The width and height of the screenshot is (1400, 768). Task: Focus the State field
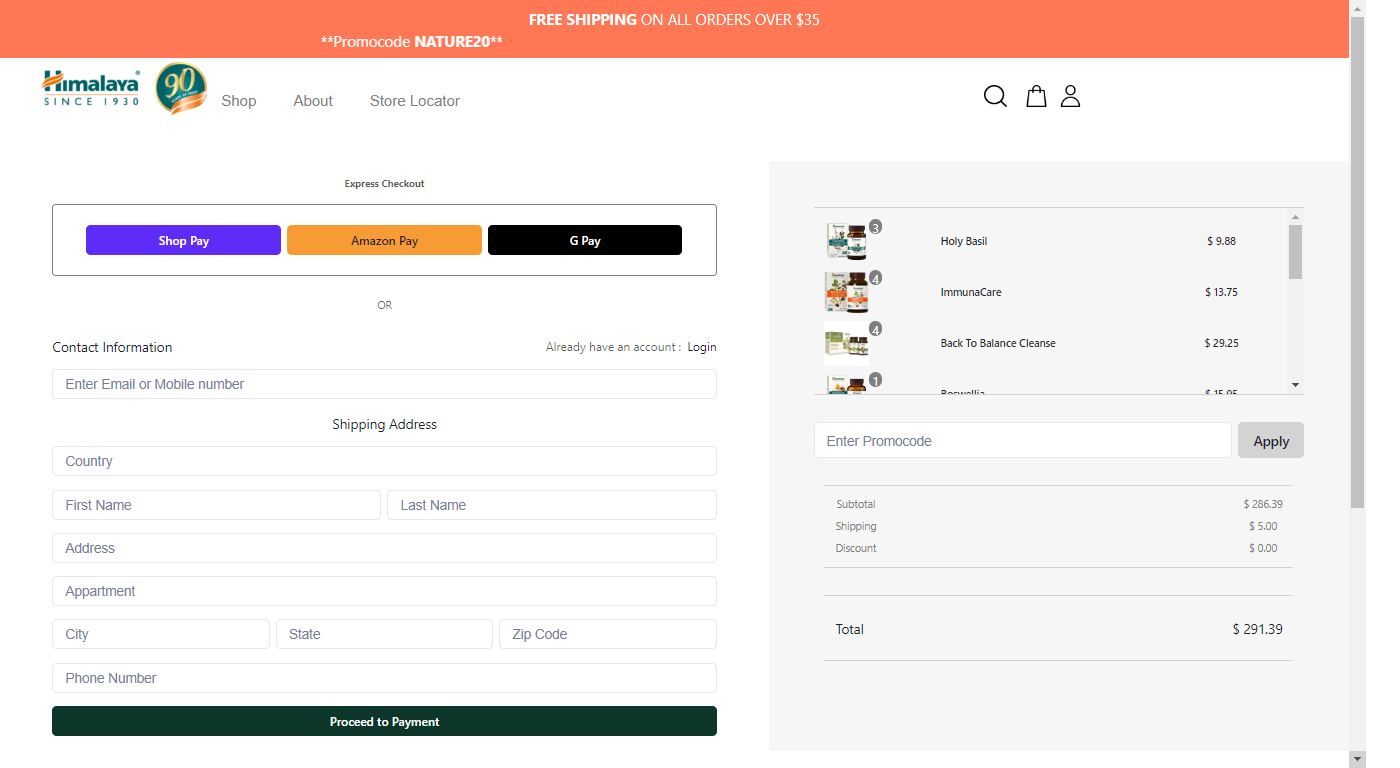384,634
